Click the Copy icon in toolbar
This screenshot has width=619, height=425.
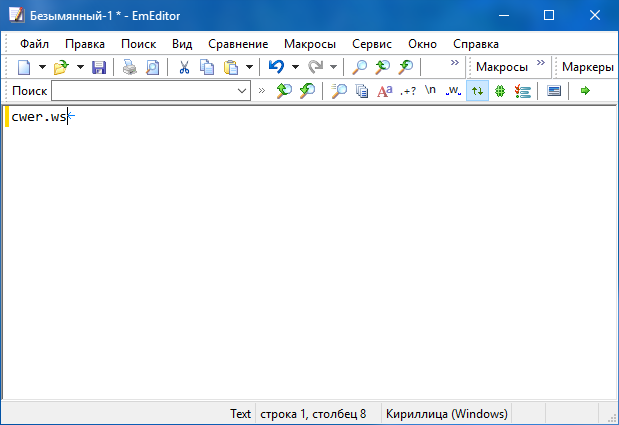click(x=207, y=67)
